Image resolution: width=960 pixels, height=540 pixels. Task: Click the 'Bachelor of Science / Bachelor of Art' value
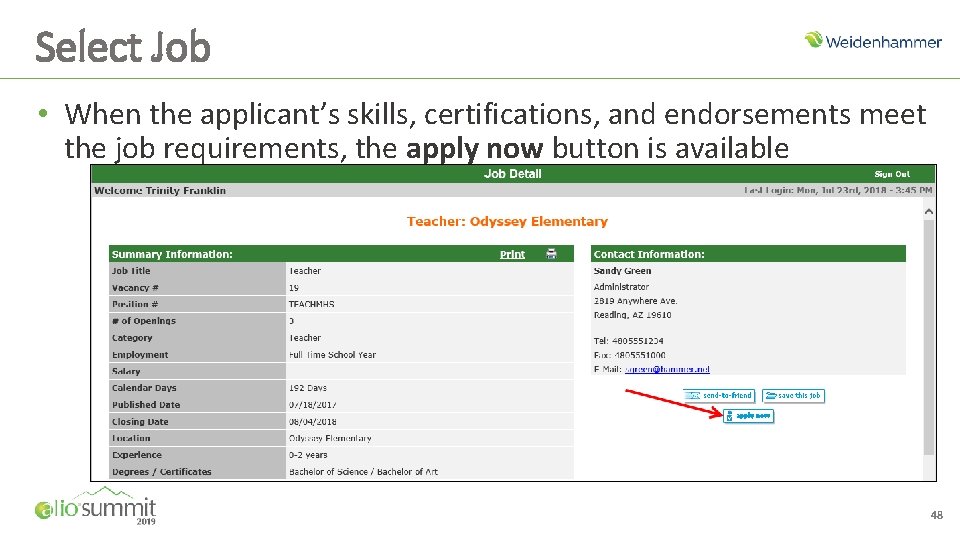(363, 472)
